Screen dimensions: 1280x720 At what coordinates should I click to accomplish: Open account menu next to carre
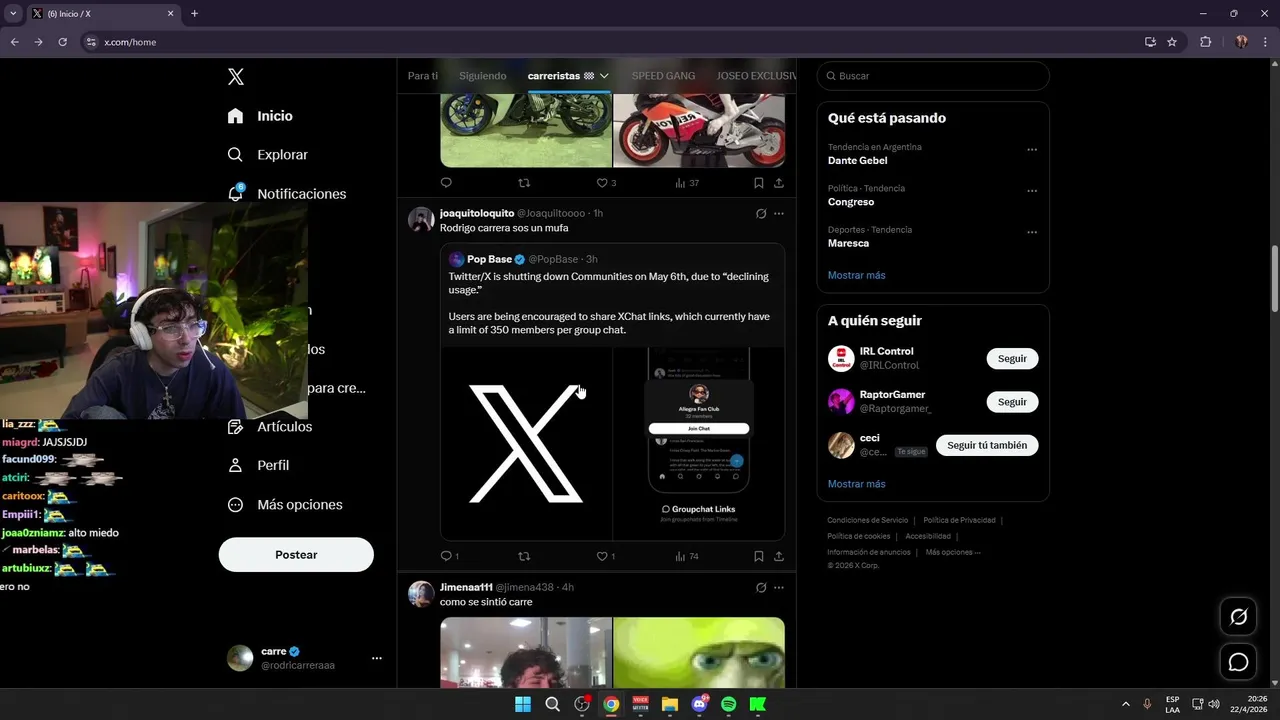tap(377, 658)
